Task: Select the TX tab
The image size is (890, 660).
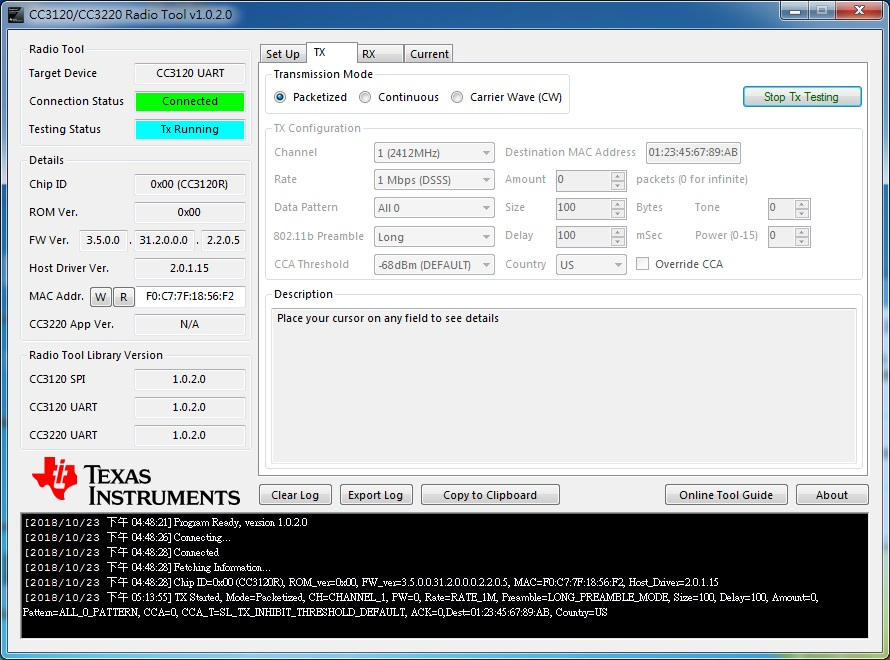Action: click(332, 52)
